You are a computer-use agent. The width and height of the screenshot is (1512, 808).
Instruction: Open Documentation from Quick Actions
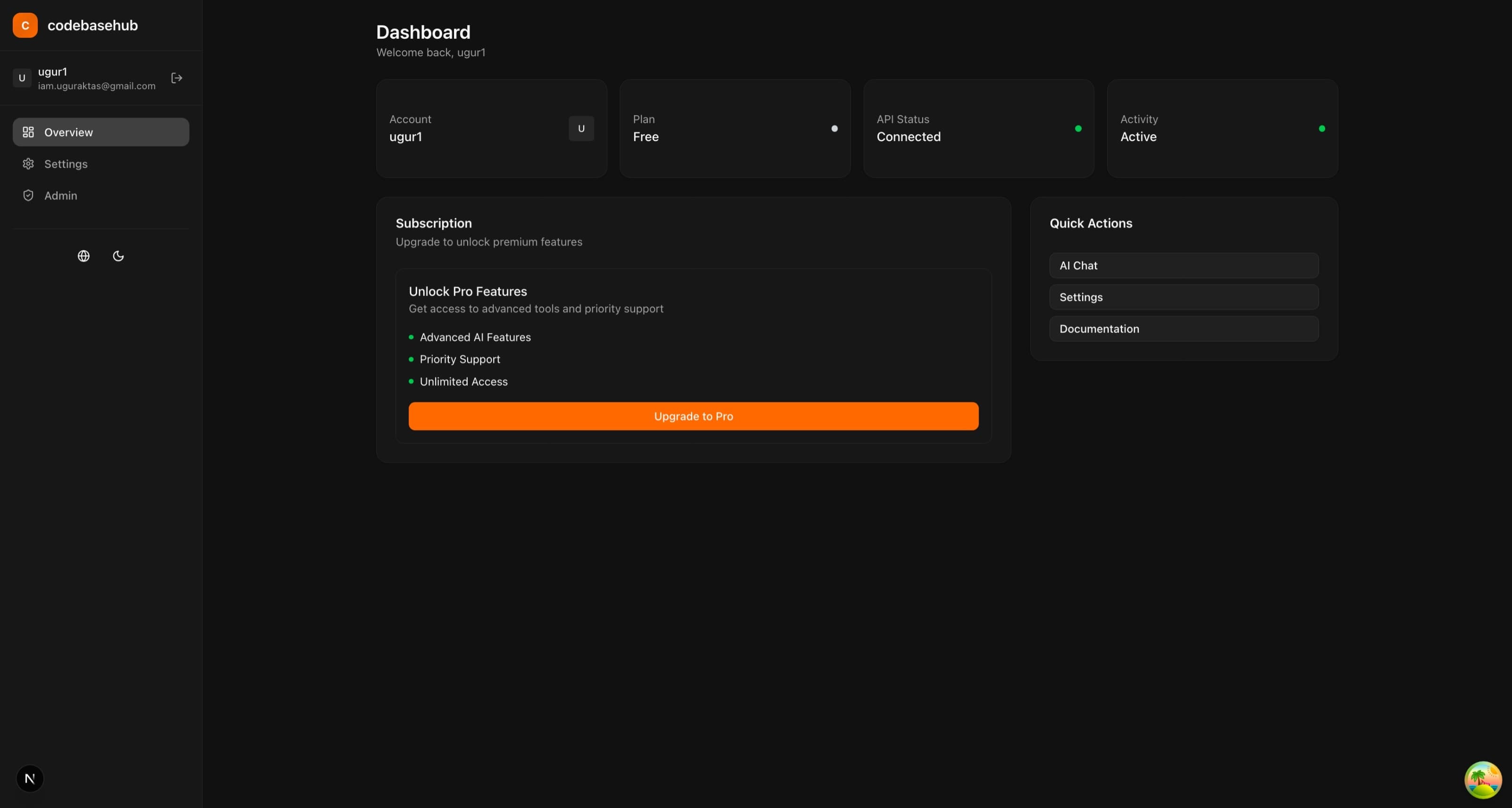1183,329
